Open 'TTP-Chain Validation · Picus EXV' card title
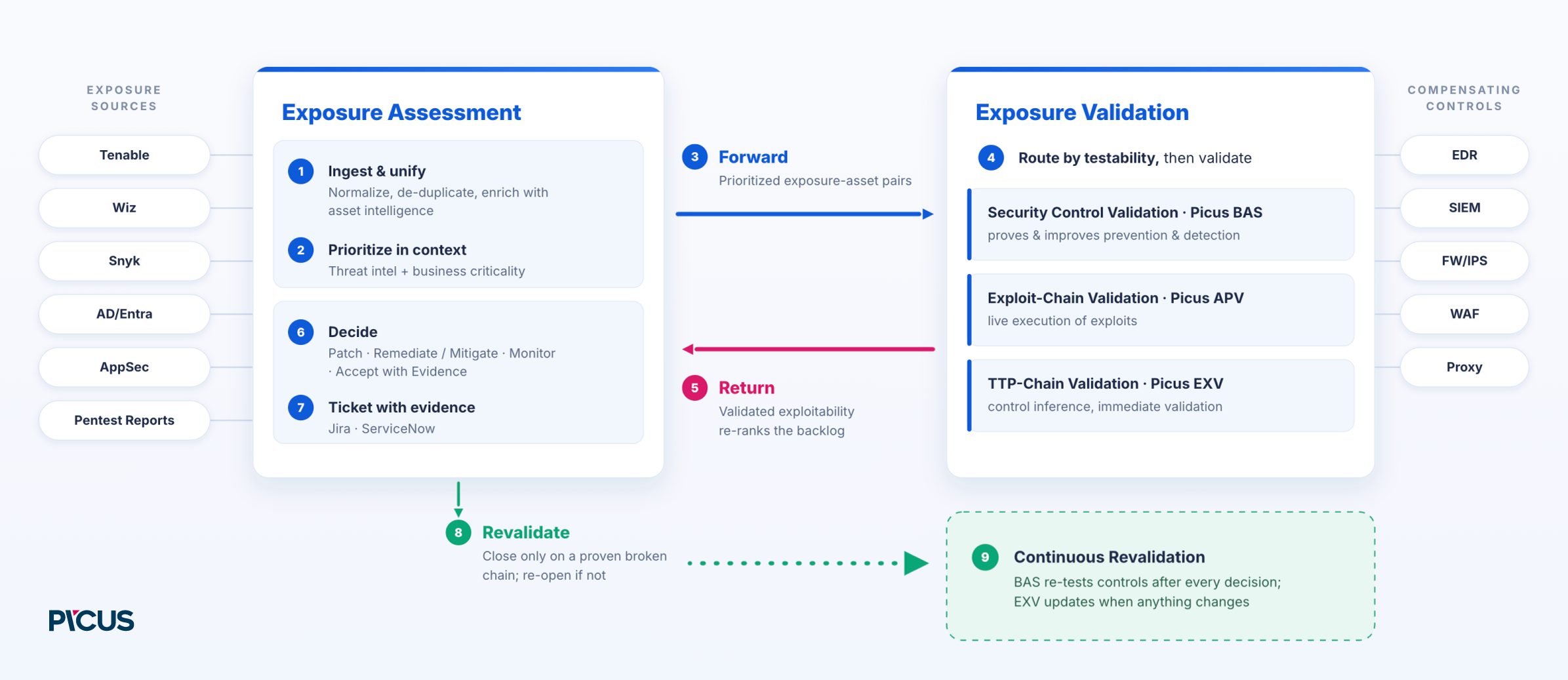The height and width of the screenshot is (680, 1568). pyautogui.click(x=1106, y=384)
